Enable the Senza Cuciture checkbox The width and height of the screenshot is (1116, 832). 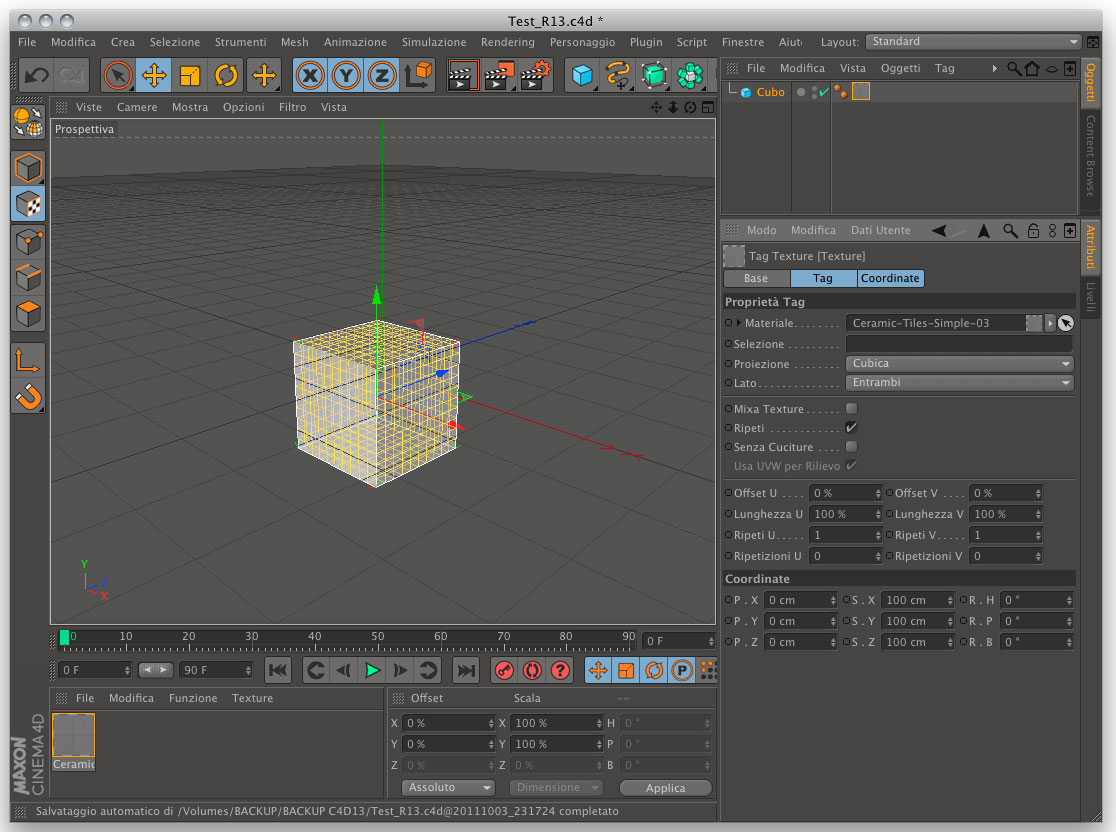(x=852, y=447)
